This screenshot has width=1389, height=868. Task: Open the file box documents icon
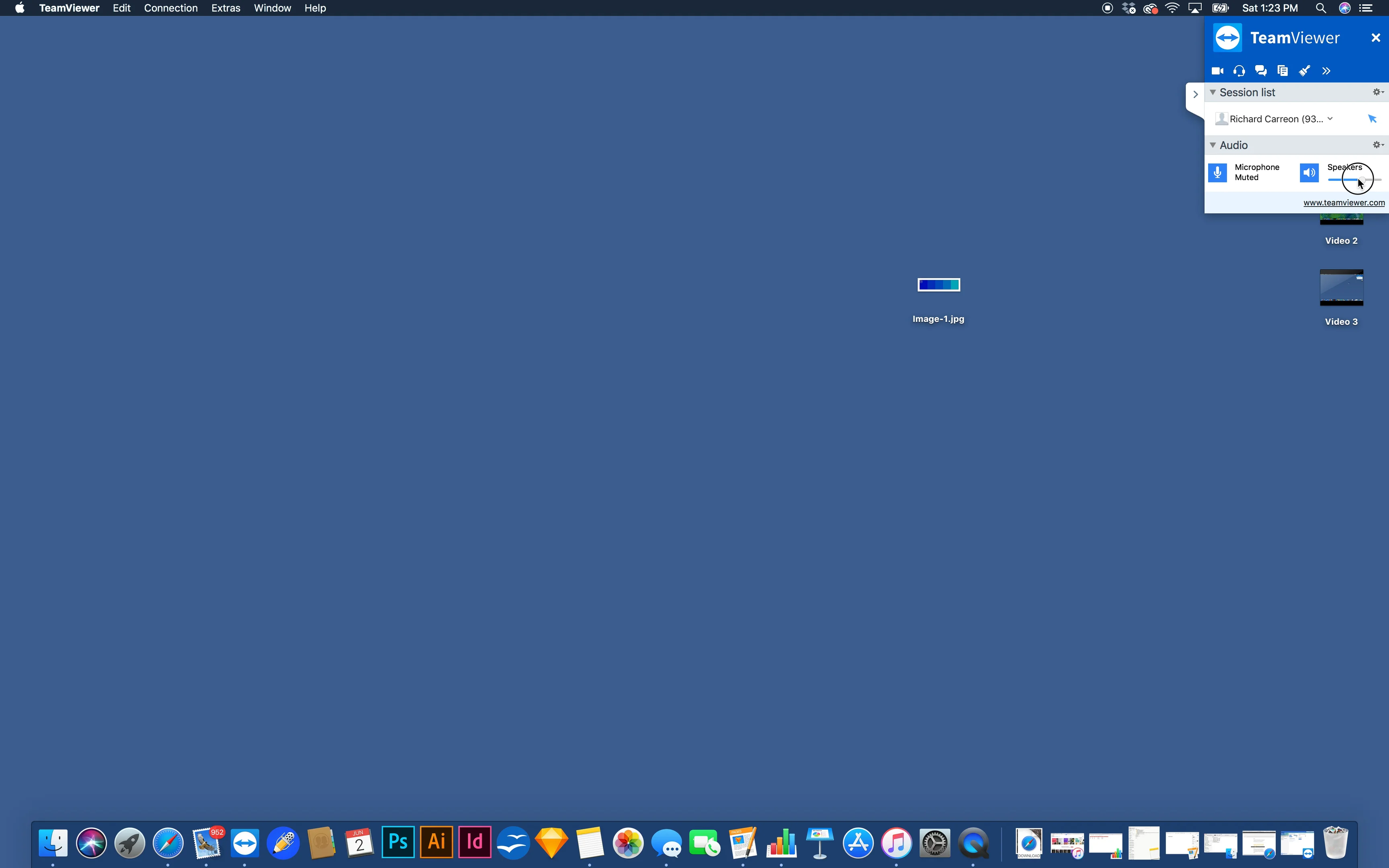[1282, 71]
